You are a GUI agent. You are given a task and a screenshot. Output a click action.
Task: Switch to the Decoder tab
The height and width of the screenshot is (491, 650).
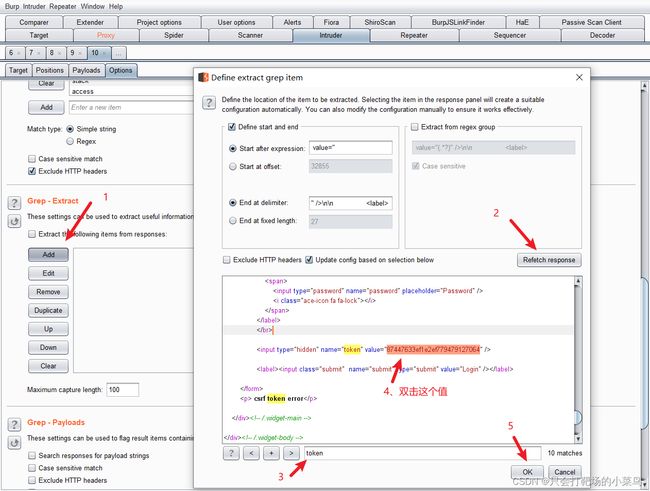tap(602, 35)
